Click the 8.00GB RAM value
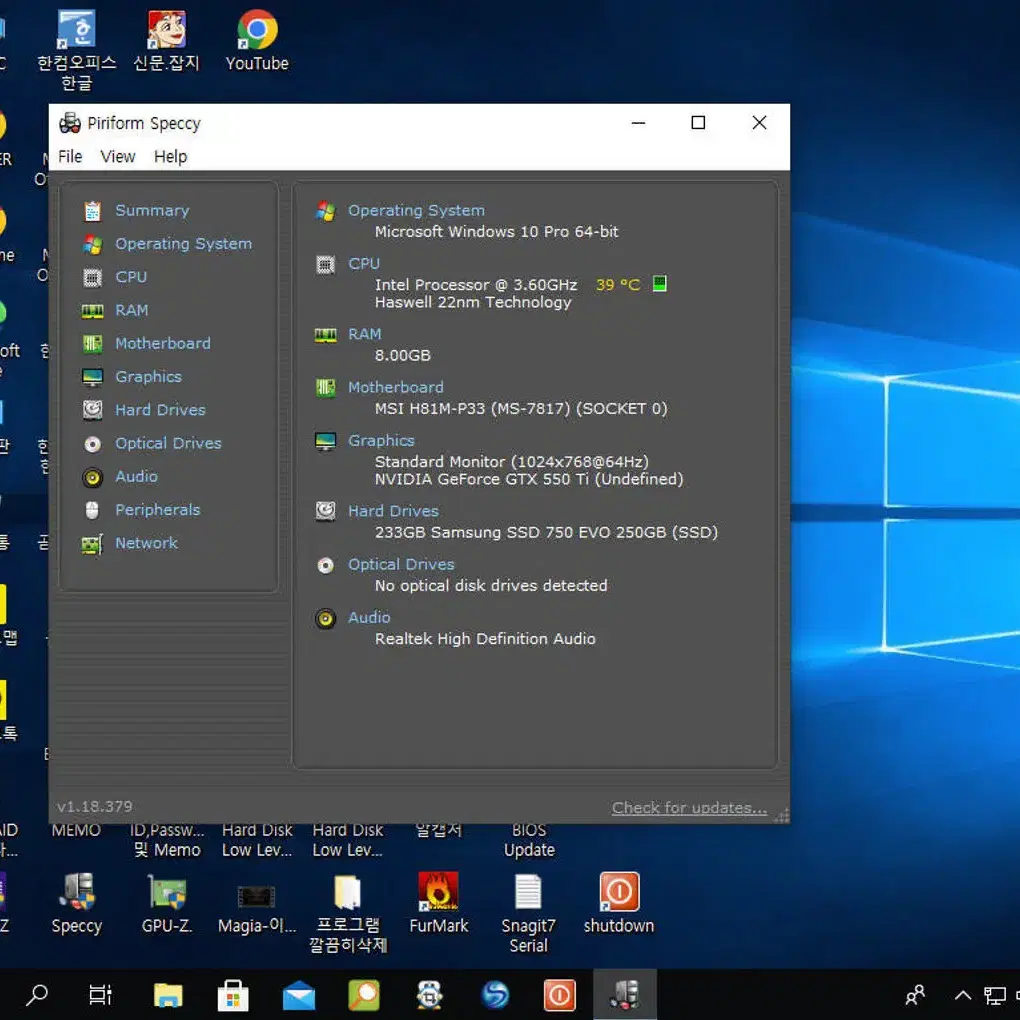 (x=403, y=356)
